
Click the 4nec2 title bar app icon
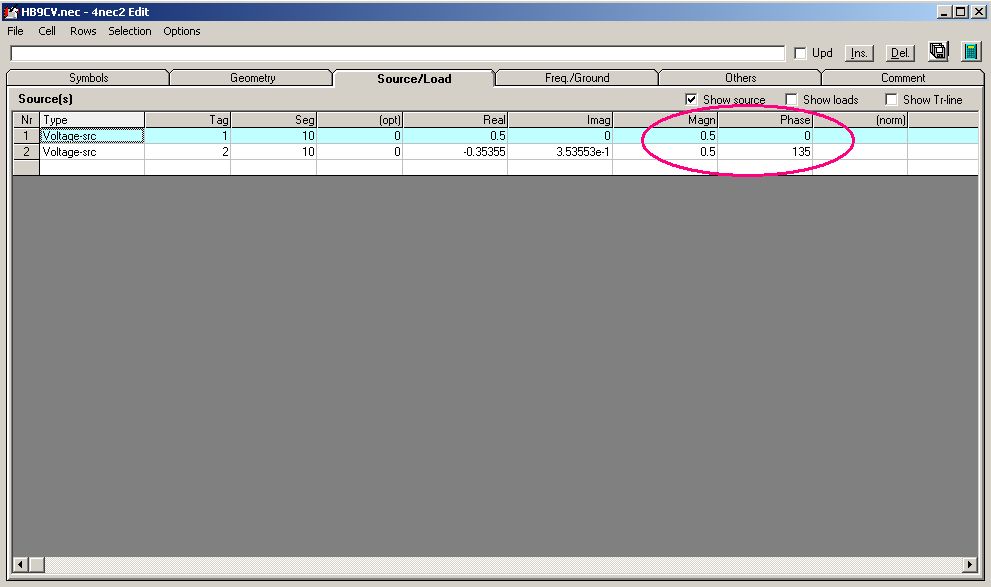(11, 11)
